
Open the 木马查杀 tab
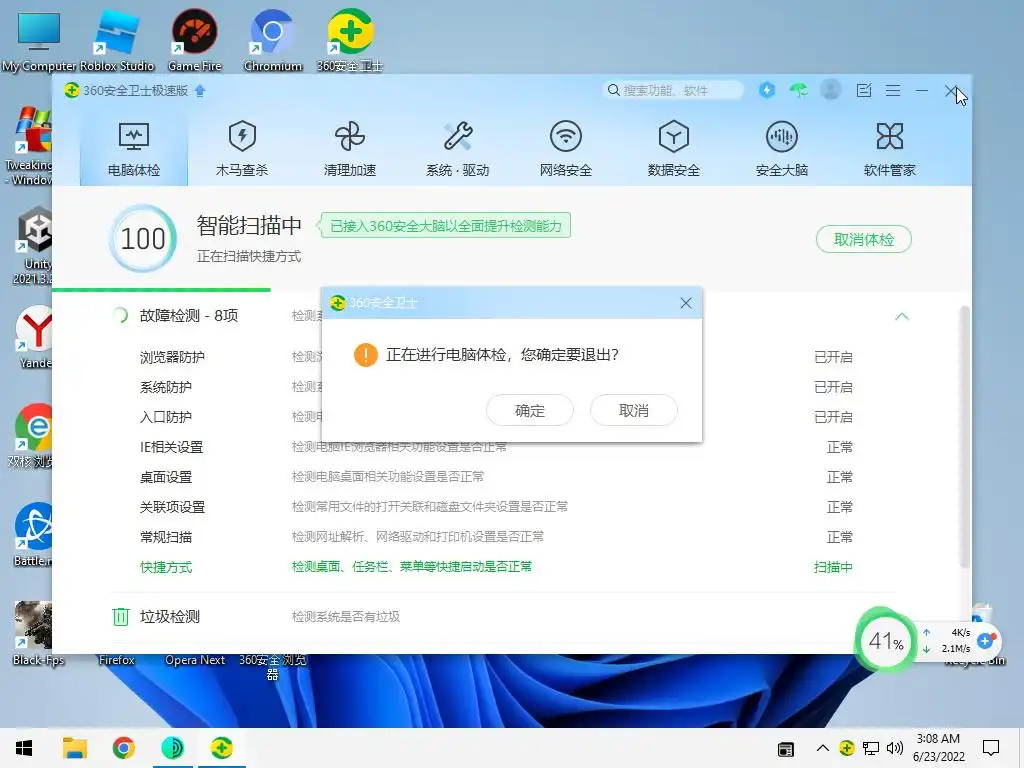(242, 149)
